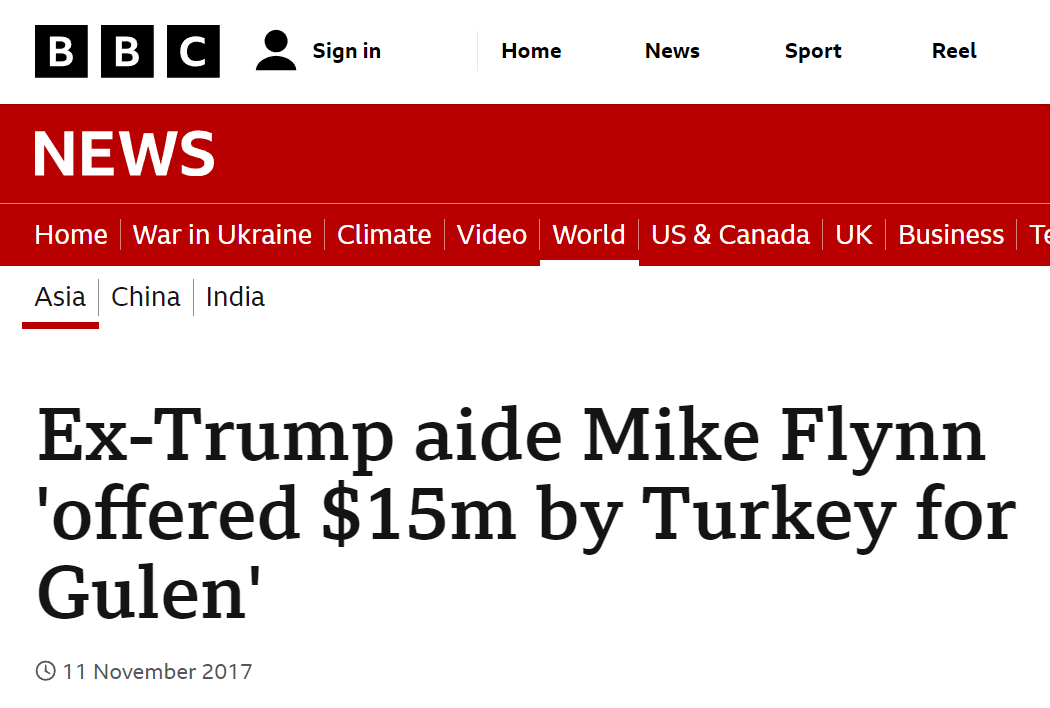The image size is (1050, 708).
Task: Open the India sub-section
Action: 235,297
